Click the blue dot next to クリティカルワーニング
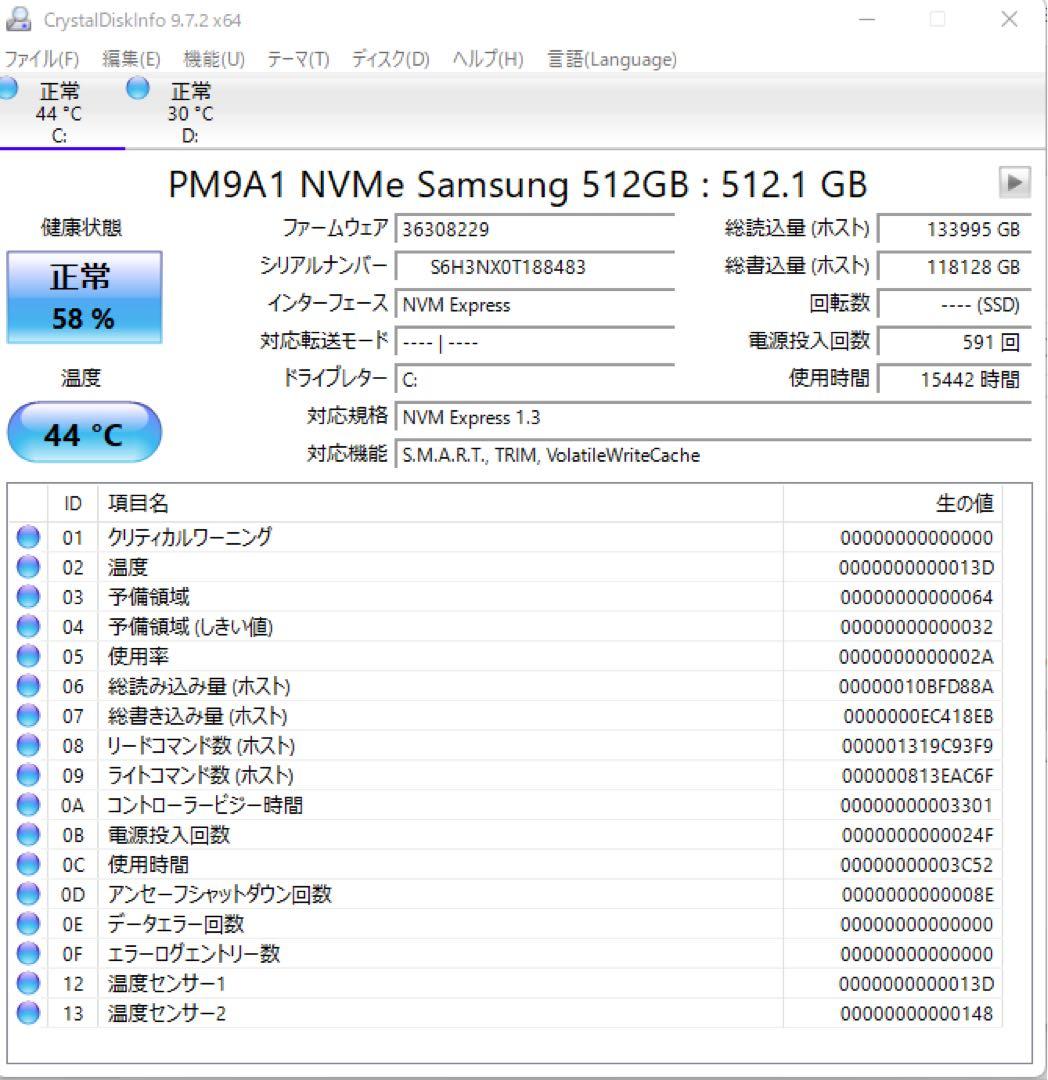The image size is (1048, 1080). click(27, 537)
